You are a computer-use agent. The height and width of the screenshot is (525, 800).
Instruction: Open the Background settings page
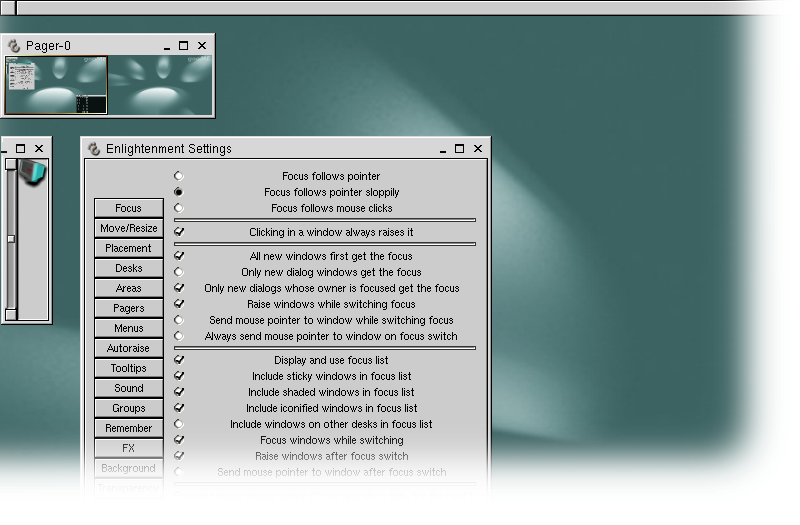[129, 468]
